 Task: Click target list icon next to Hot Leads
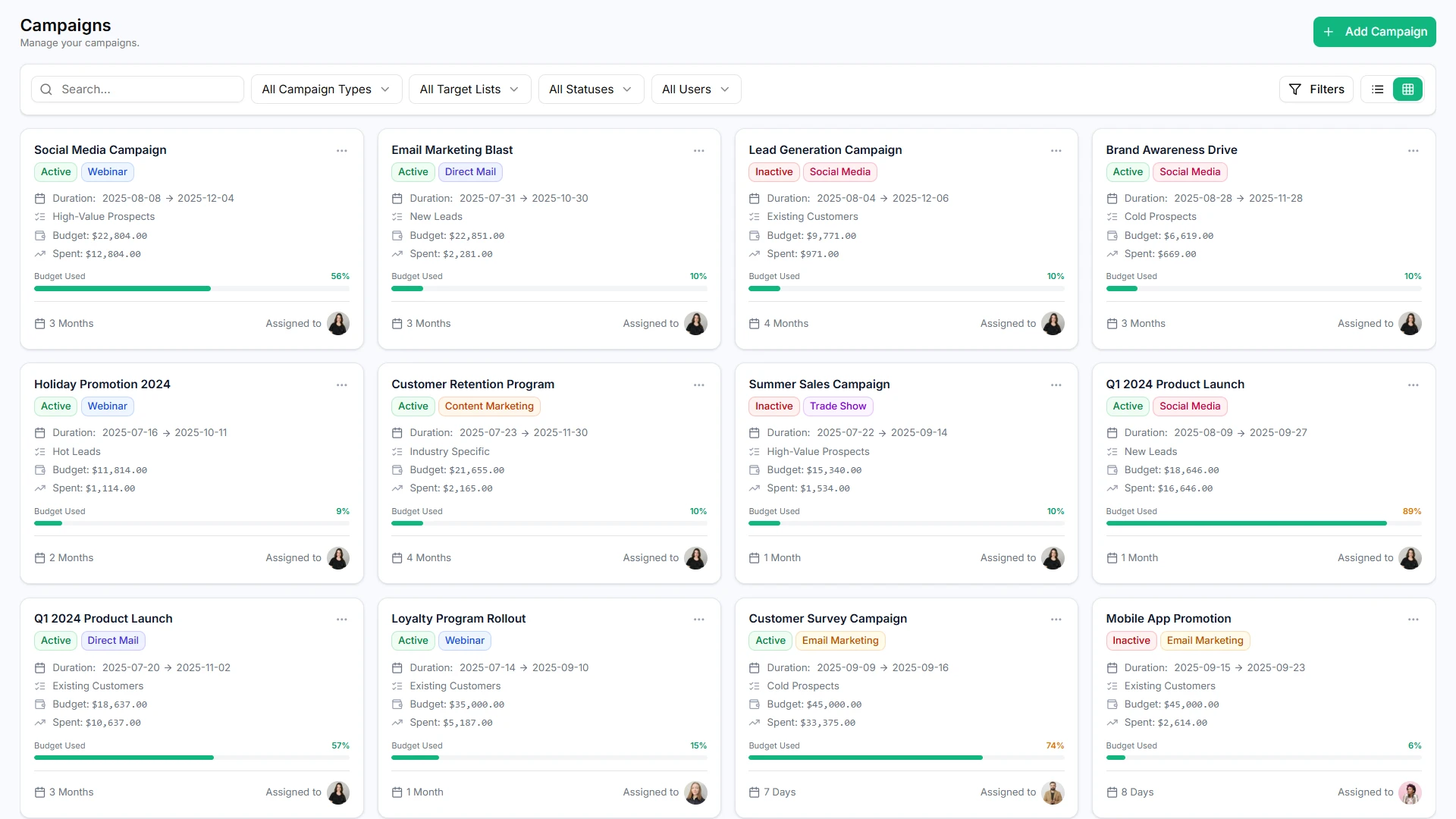pos(40,452)
